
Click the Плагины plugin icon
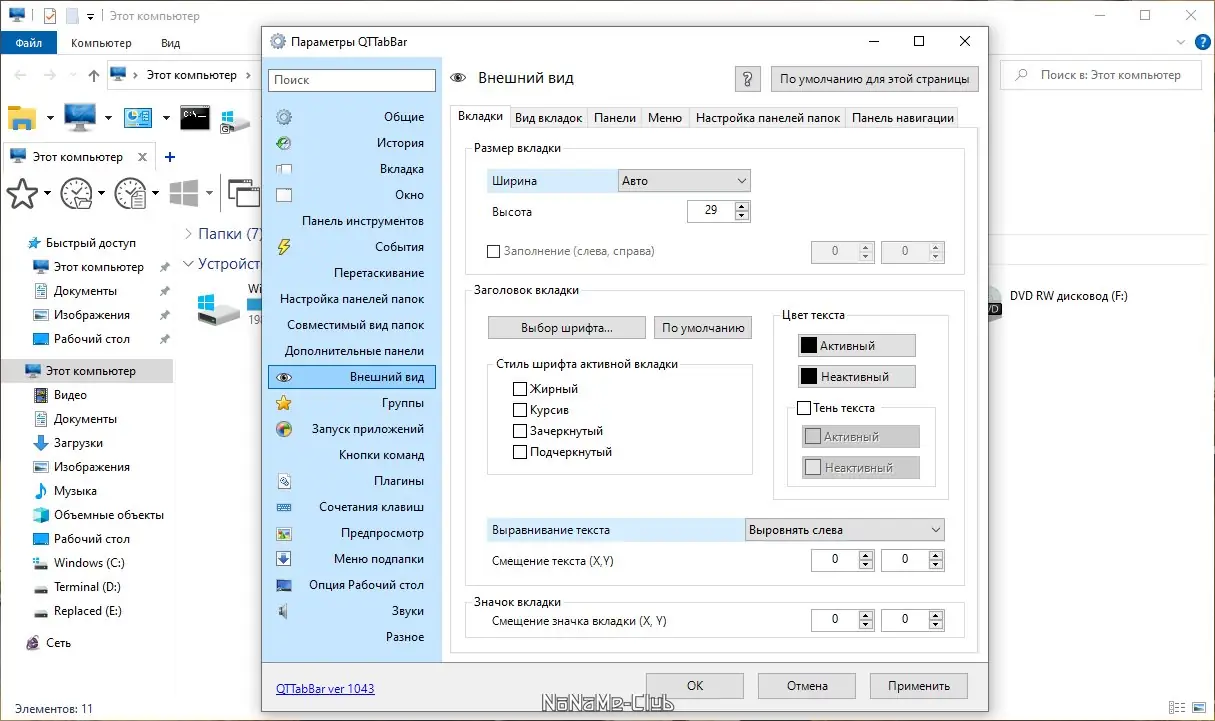[284, 481]
